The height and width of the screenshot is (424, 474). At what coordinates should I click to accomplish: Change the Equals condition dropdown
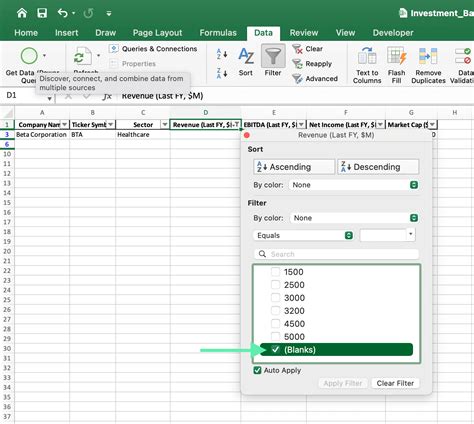click(x=303, y=235)
